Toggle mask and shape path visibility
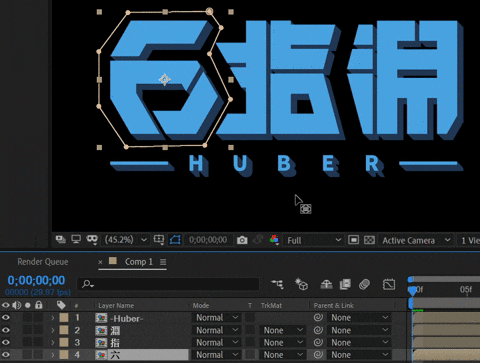480x363 pixels. pos(175,240)
